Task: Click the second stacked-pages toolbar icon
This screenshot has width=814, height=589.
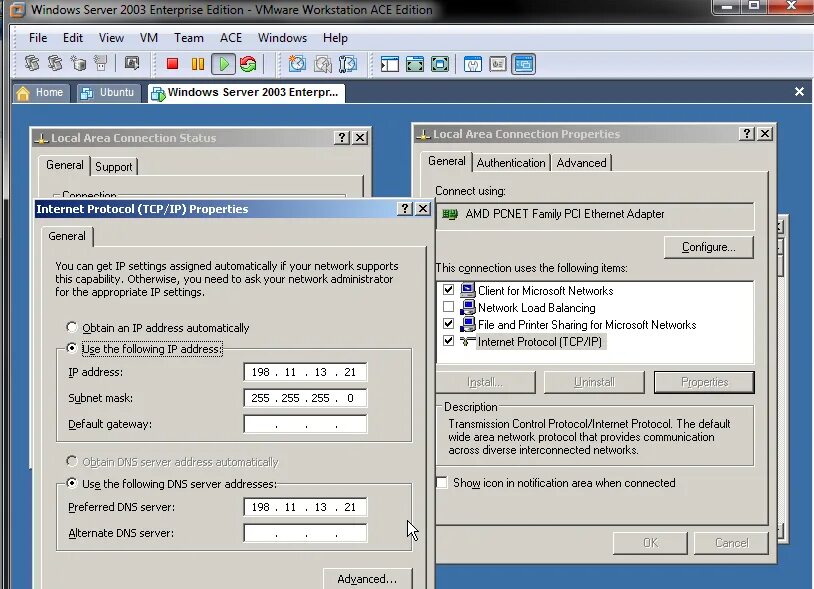Action: 55,64
